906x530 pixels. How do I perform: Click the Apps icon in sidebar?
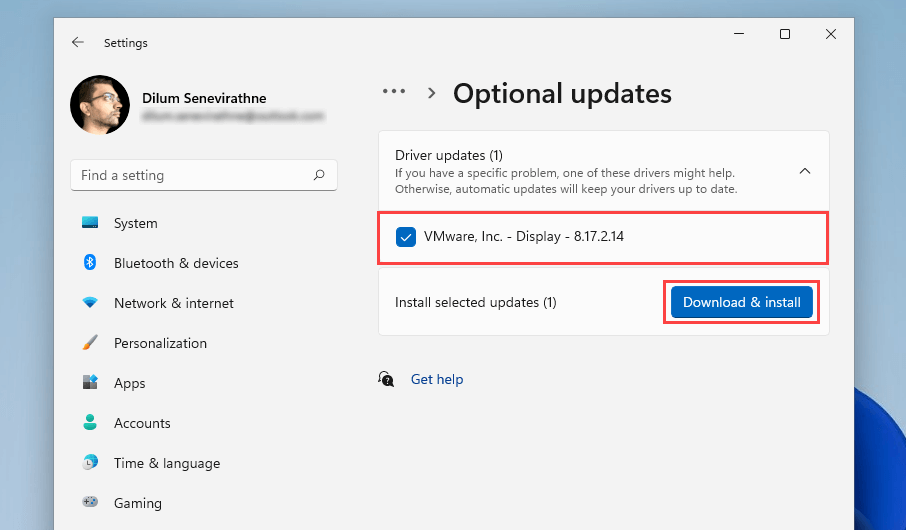(90, 383)
